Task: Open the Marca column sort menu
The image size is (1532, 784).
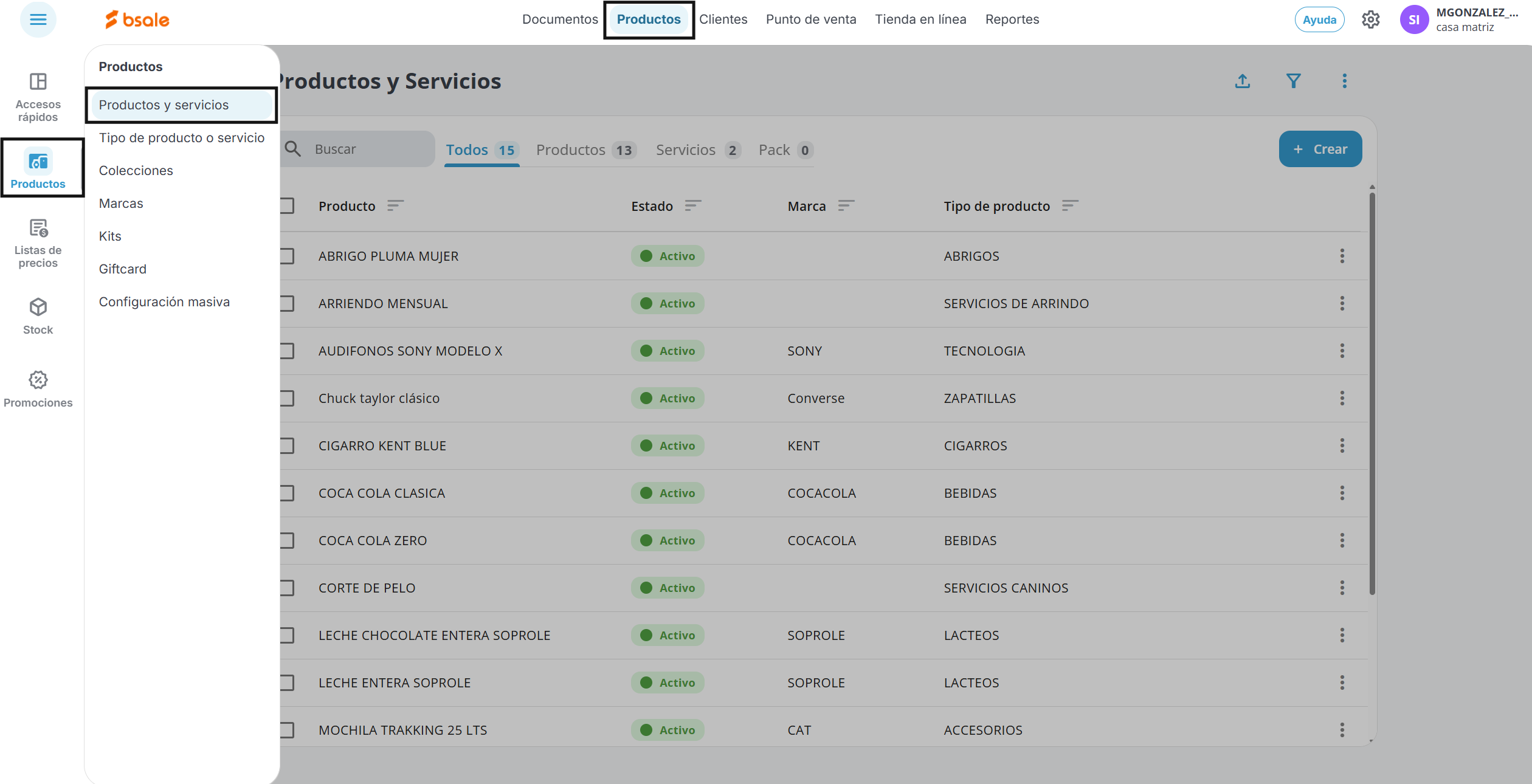Action: (846, 206)
